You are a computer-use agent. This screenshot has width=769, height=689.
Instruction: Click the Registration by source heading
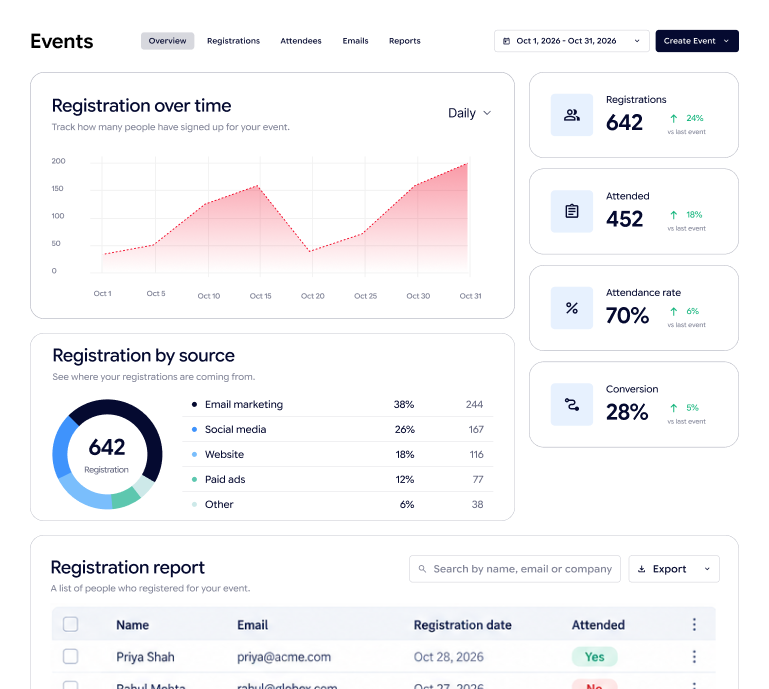(143, 356)
